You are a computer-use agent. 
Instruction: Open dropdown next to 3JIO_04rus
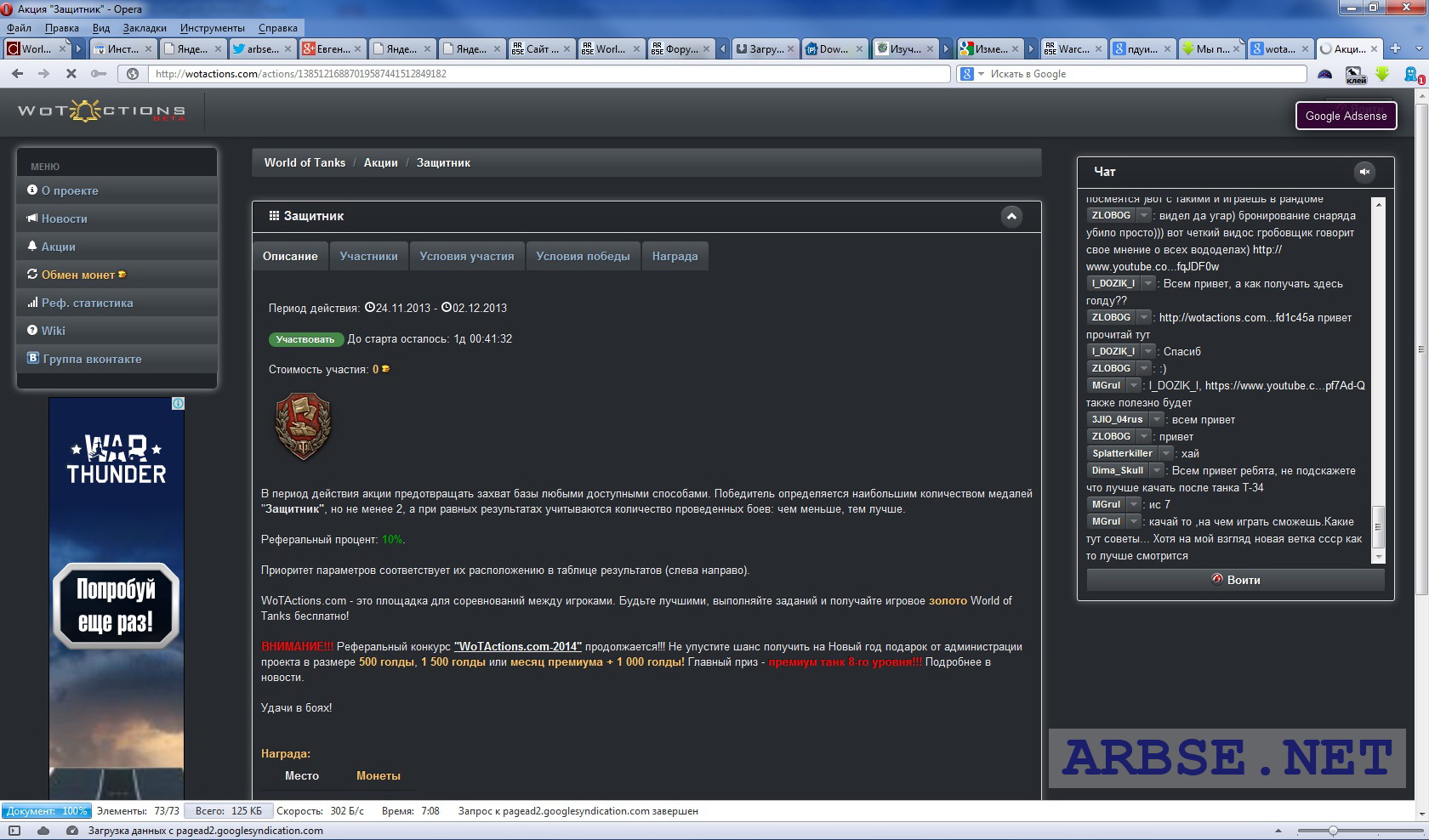(x=1156, y=419)
